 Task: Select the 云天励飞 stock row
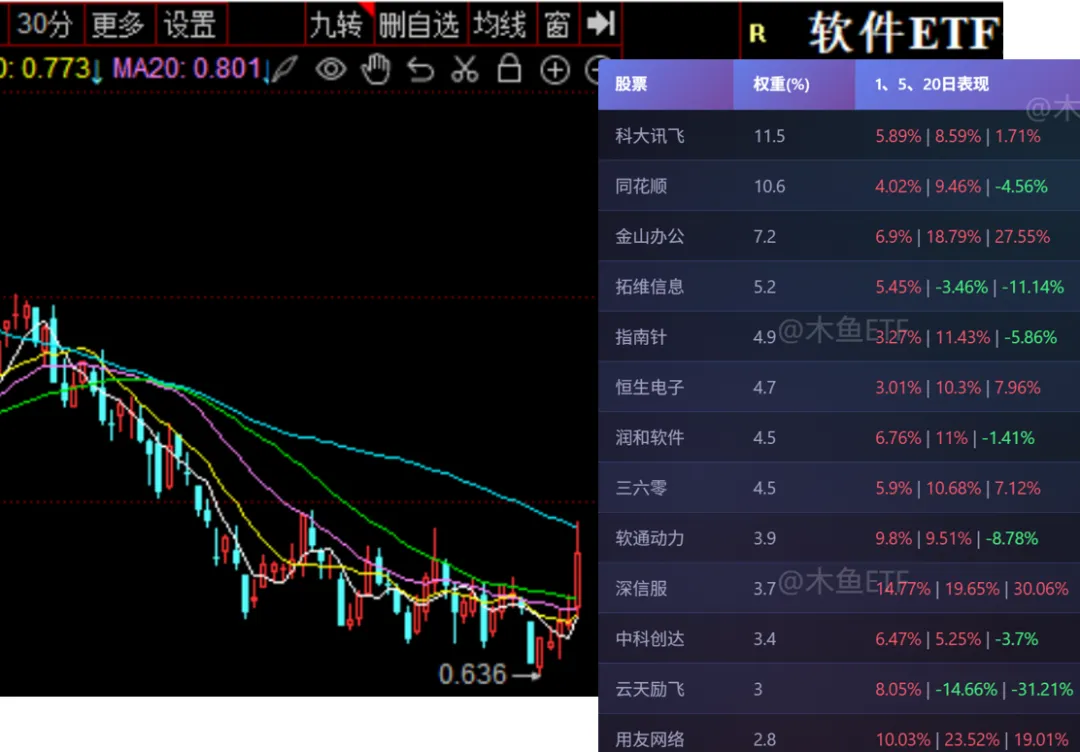click(839, 689)
